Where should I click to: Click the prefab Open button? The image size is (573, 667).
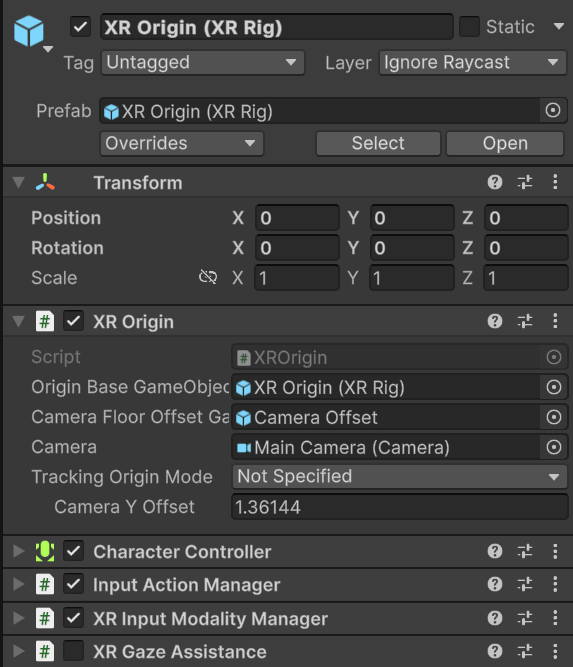coord(505,144)
